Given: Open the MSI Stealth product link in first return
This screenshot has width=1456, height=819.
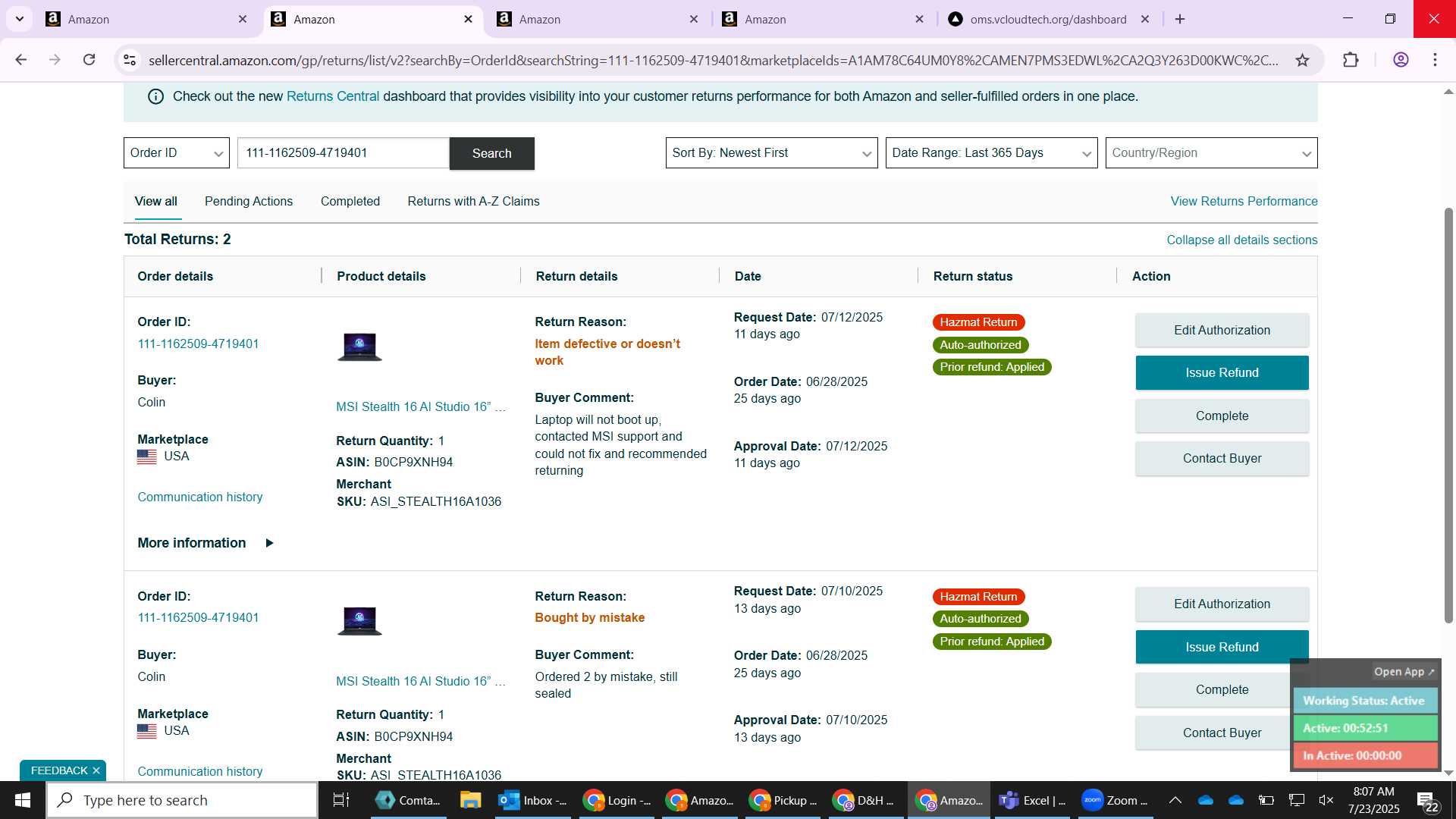Looking at the screenshot, I should pyautogui.click(x=421, y=406).
